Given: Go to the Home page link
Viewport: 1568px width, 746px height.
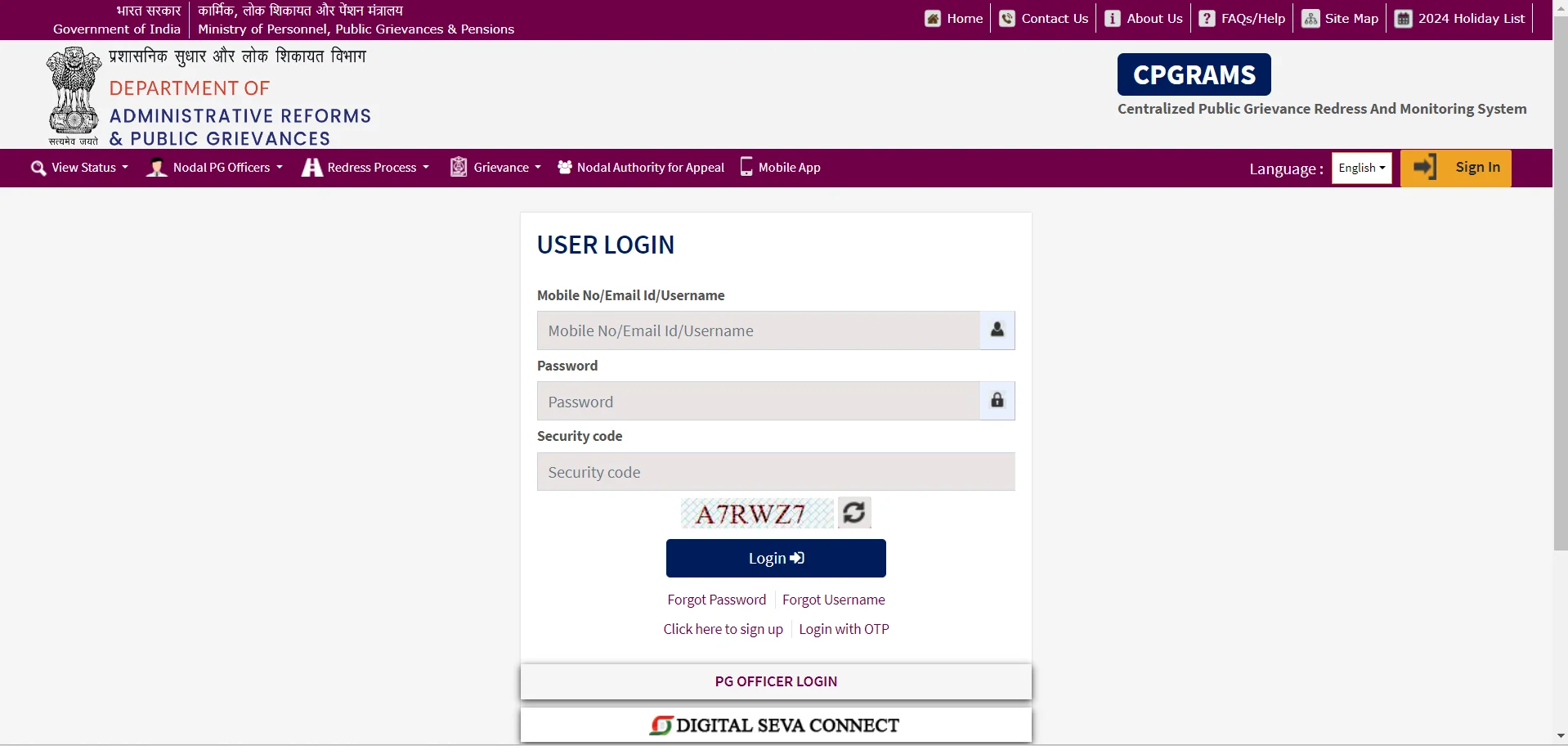Looking at the screenshot, I should (x=954, y=19).
